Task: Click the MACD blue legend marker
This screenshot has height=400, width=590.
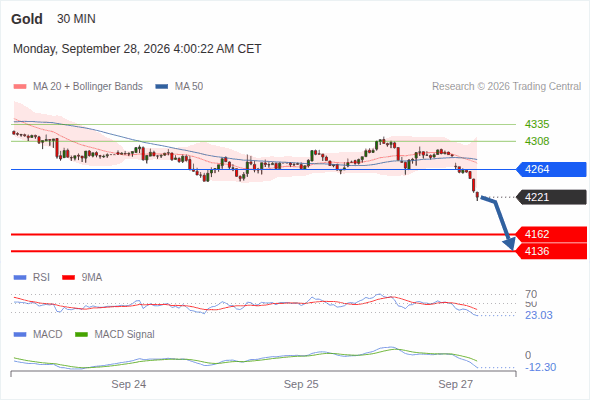Action: pos(20,335)
